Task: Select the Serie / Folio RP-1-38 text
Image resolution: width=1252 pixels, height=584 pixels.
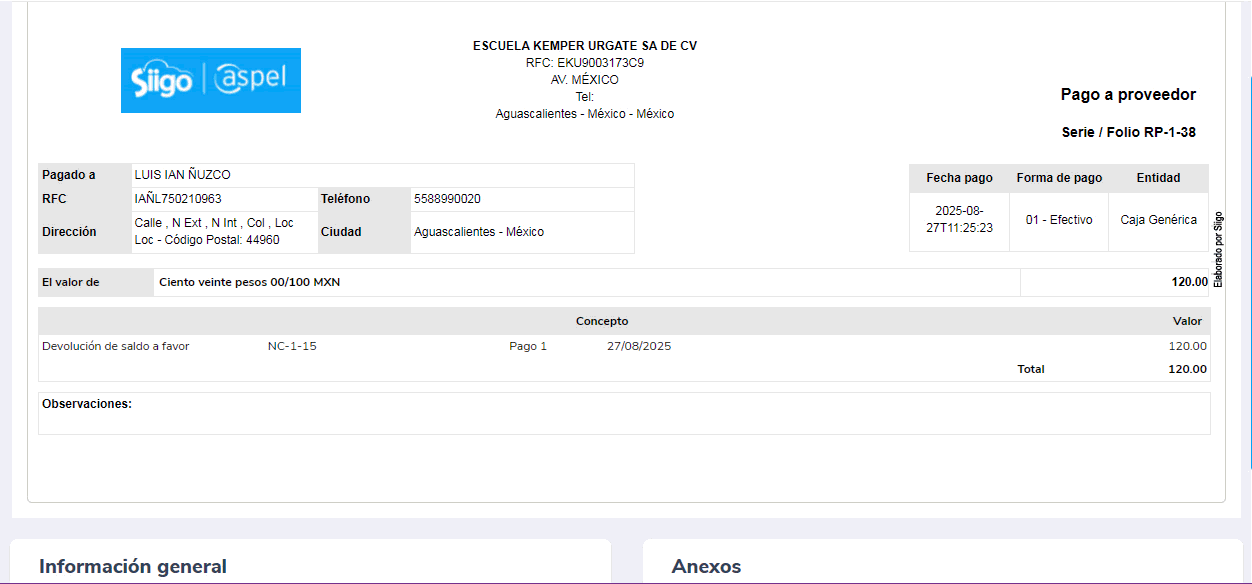Action: point(1128,132)
